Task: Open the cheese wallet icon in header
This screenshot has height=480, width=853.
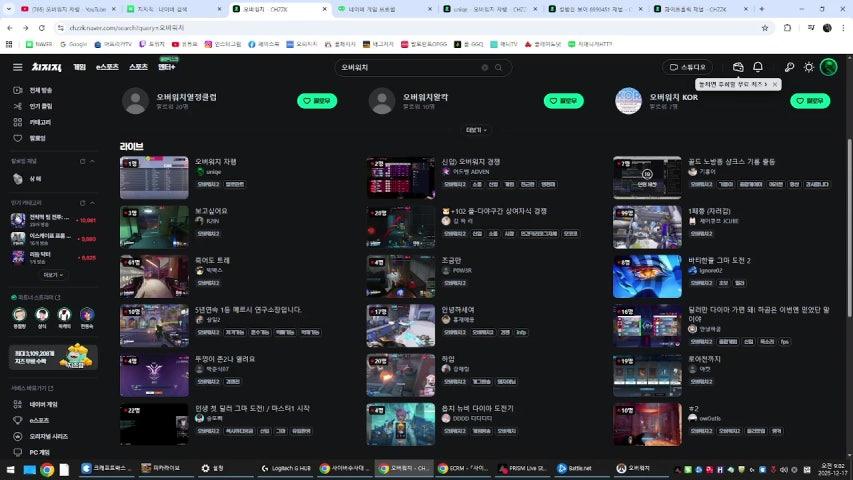Action: click(738, 67)
